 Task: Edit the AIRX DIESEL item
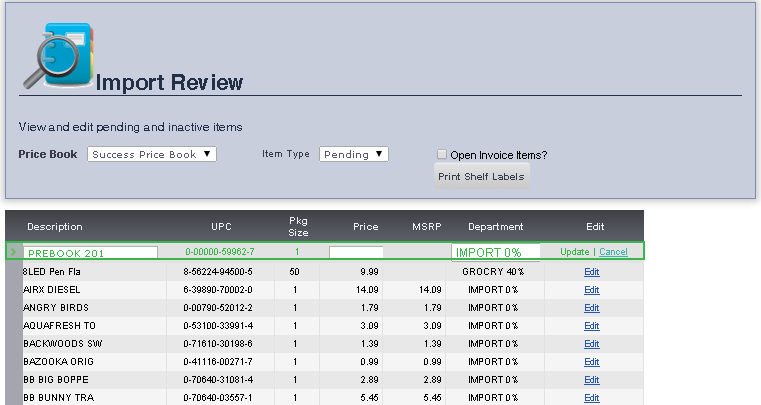pos(592,290)
